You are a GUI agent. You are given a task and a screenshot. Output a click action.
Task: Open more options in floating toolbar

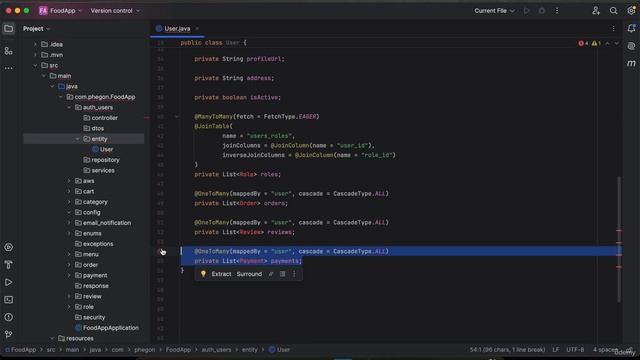pos(294,274)
